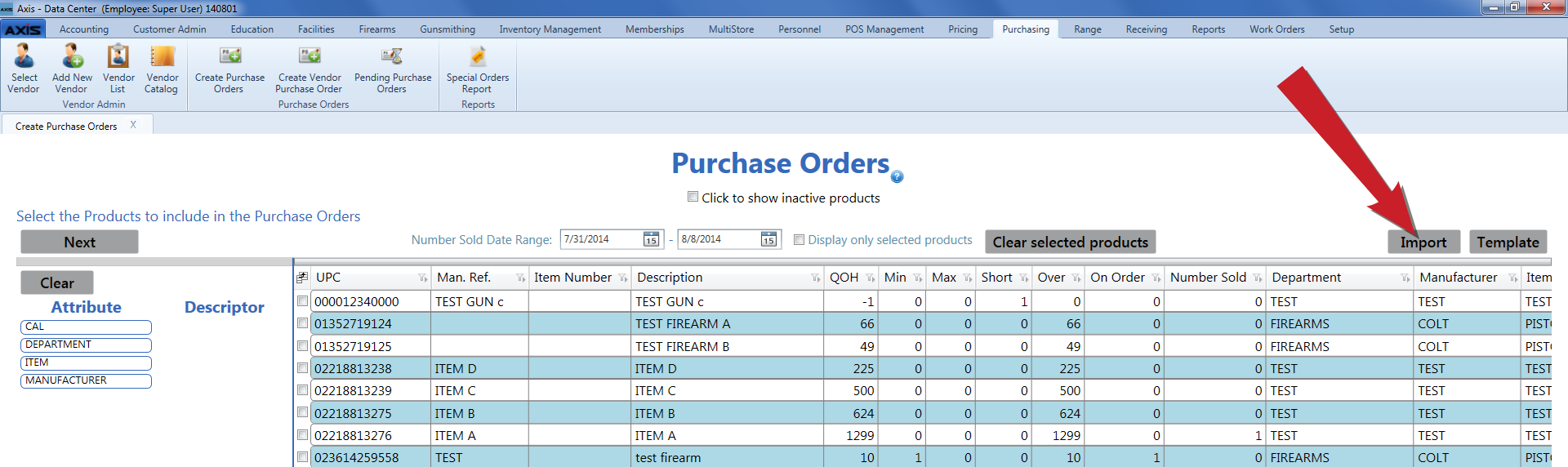Click the grid select-all corner icon
Screen dimensions: 1568x467
pyautogui.click(x=302, y=278)
